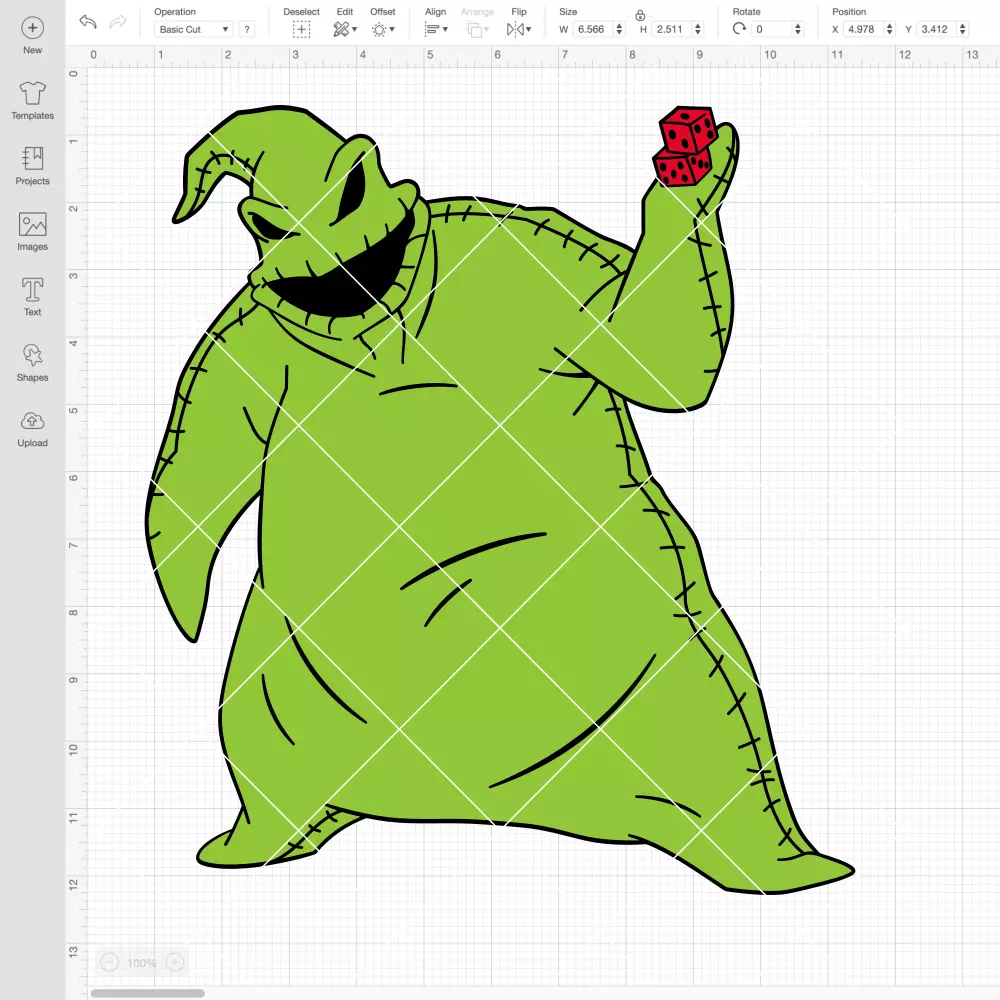Open the Images library icon
This screenshot has height=1000, width=1000.
(33, 224)
